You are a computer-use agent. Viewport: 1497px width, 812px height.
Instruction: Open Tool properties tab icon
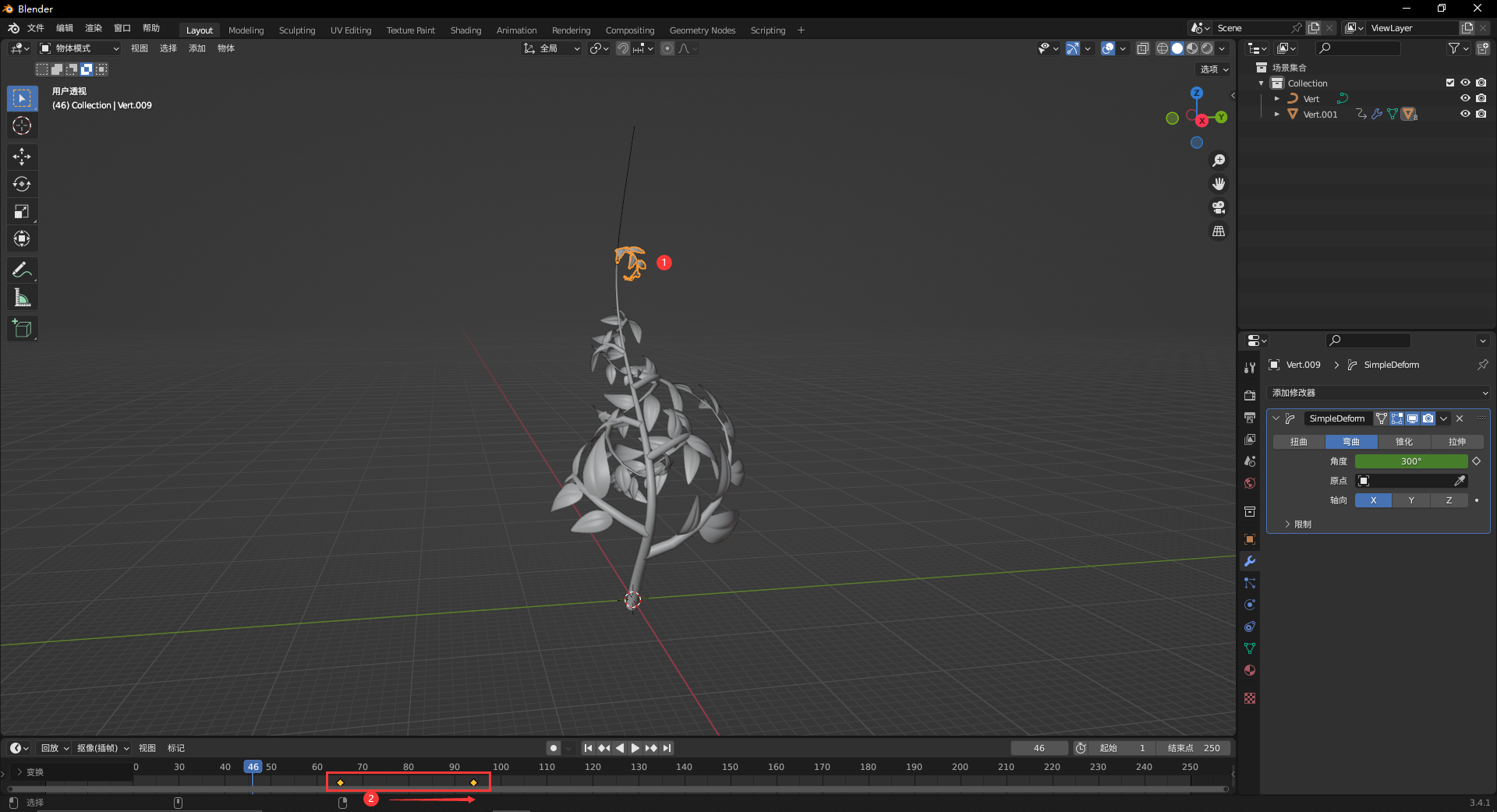coord(1250,368)
